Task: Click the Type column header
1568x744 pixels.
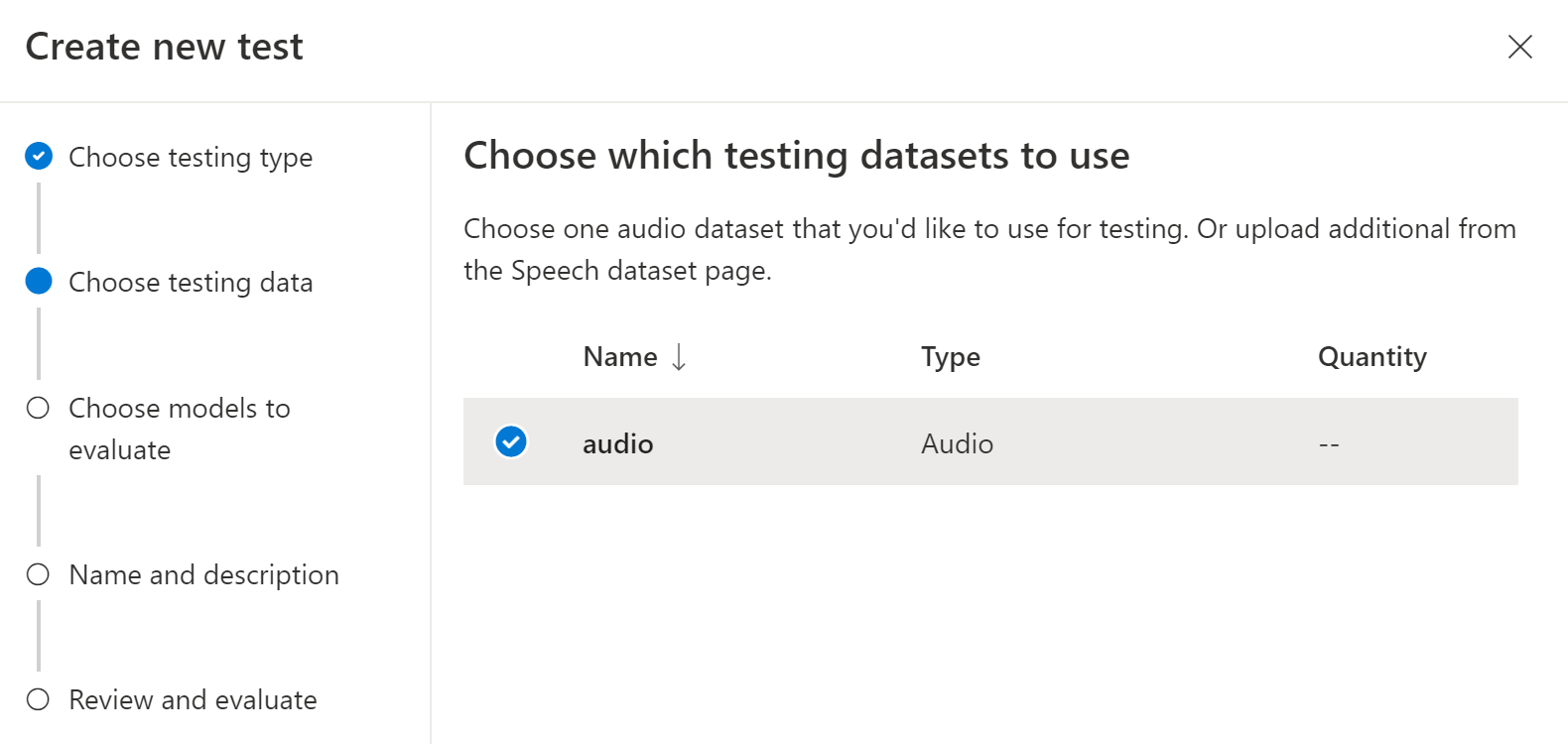Action: (950, 357)
